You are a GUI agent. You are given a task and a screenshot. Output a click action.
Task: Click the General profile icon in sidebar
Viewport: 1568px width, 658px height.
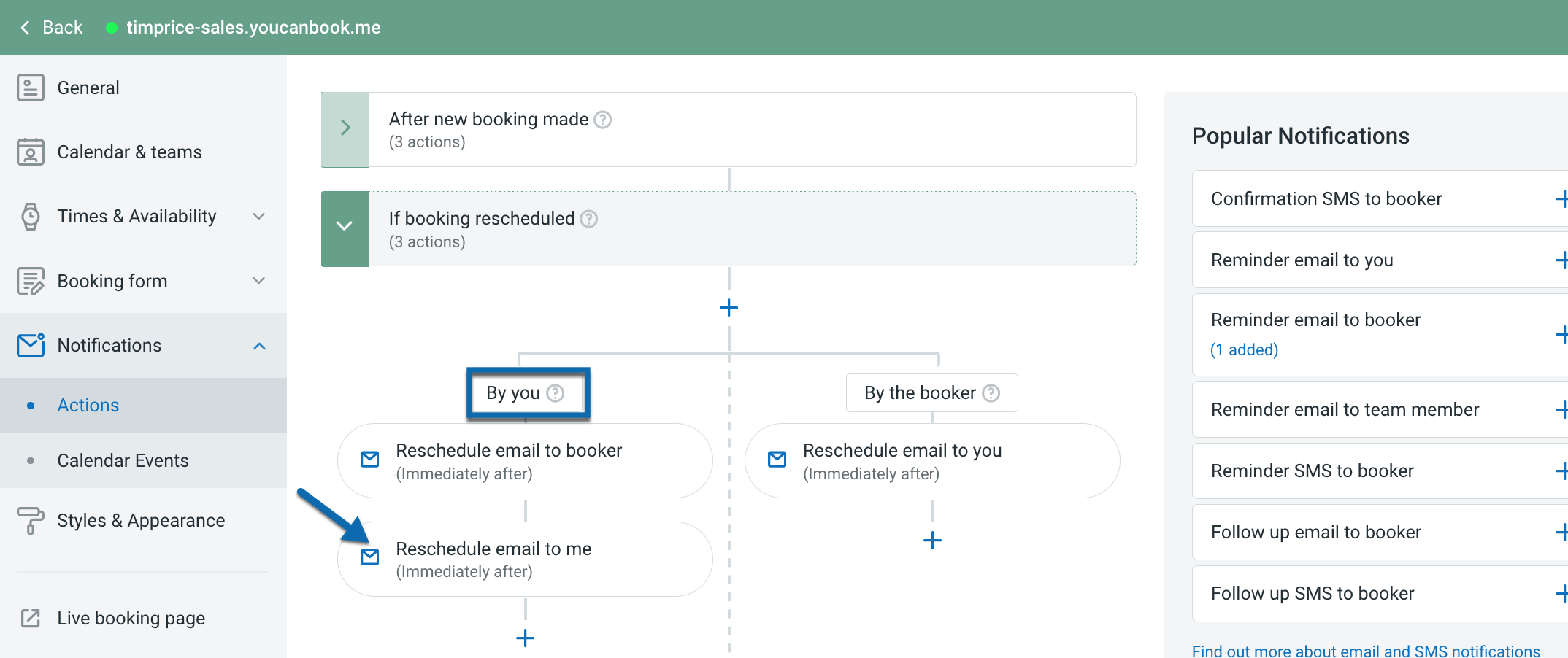click(31, 87)
